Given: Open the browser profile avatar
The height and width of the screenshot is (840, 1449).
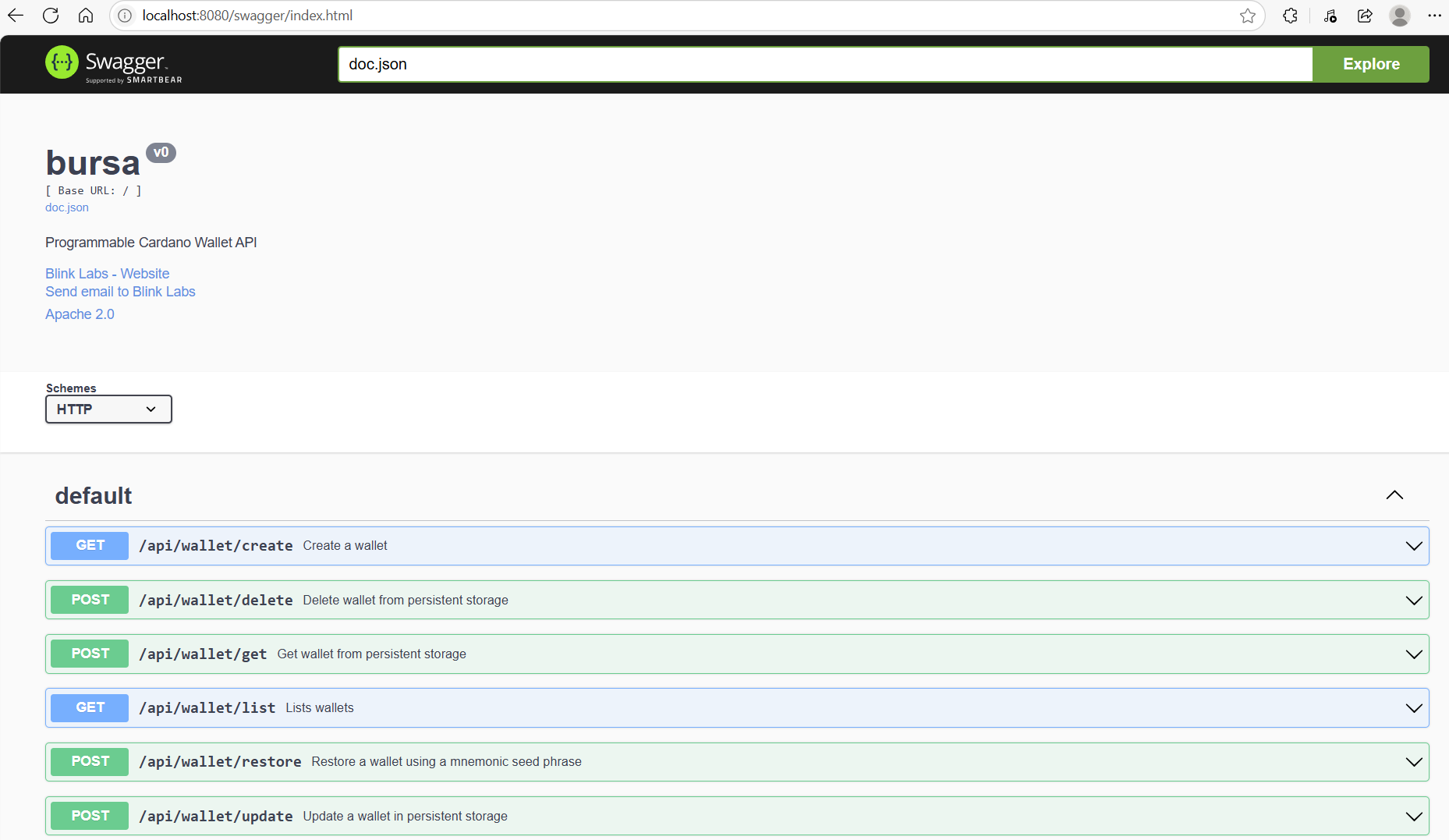Looking at the screenshot, I should pyautogui.click(x=1400, y=16).
